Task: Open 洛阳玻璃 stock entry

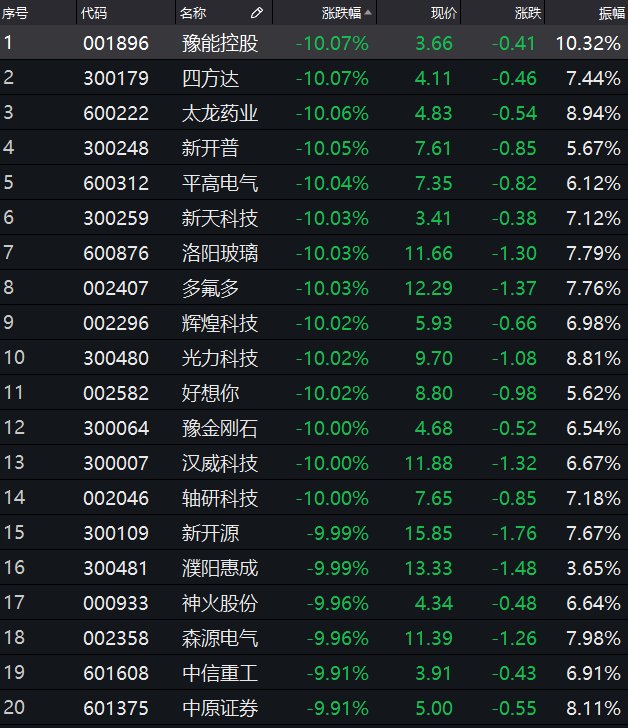Action: pyautogui.click(x=220, y=254)
